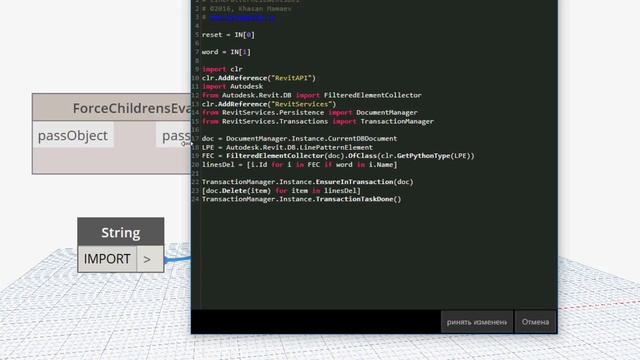This screenshot has height=360, width=640.
Task: Click the blurred email link in comment
Action: click(242, 18)
